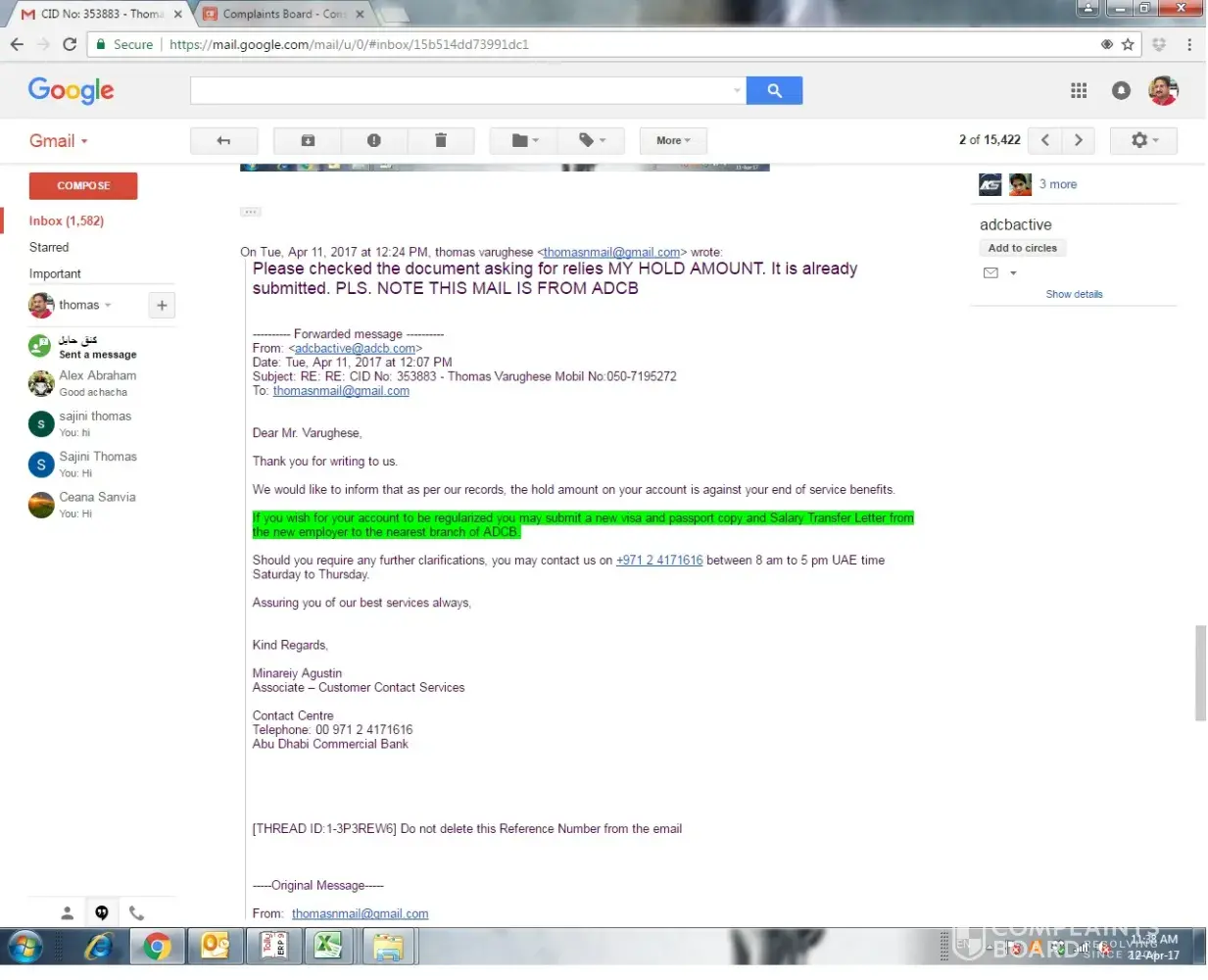Open chat with sajini thomas

click(98, 423)
